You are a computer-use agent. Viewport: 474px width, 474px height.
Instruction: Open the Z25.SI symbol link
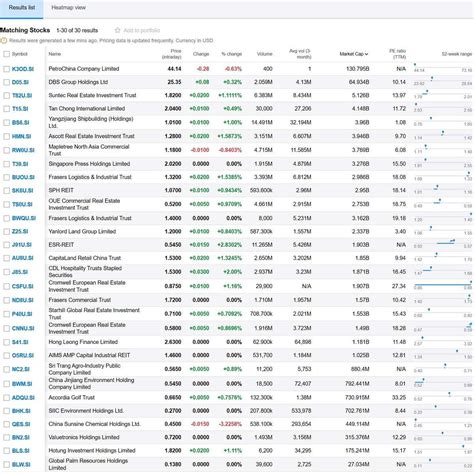(x=20, y=231)
